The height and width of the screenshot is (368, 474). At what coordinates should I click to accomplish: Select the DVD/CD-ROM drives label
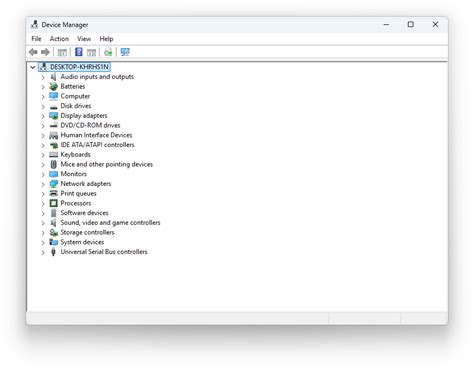tap(90, 125)
